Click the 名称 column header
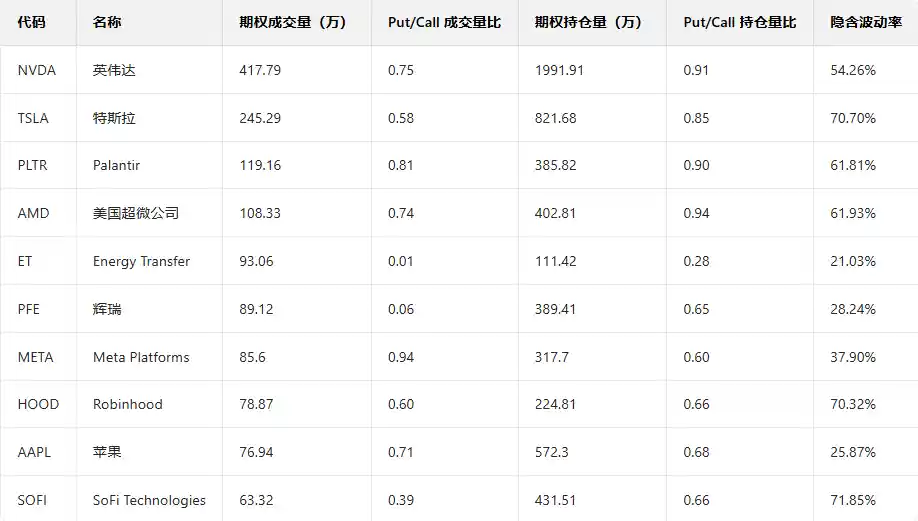This screenshot has height=521, width=918. [107, 22]
